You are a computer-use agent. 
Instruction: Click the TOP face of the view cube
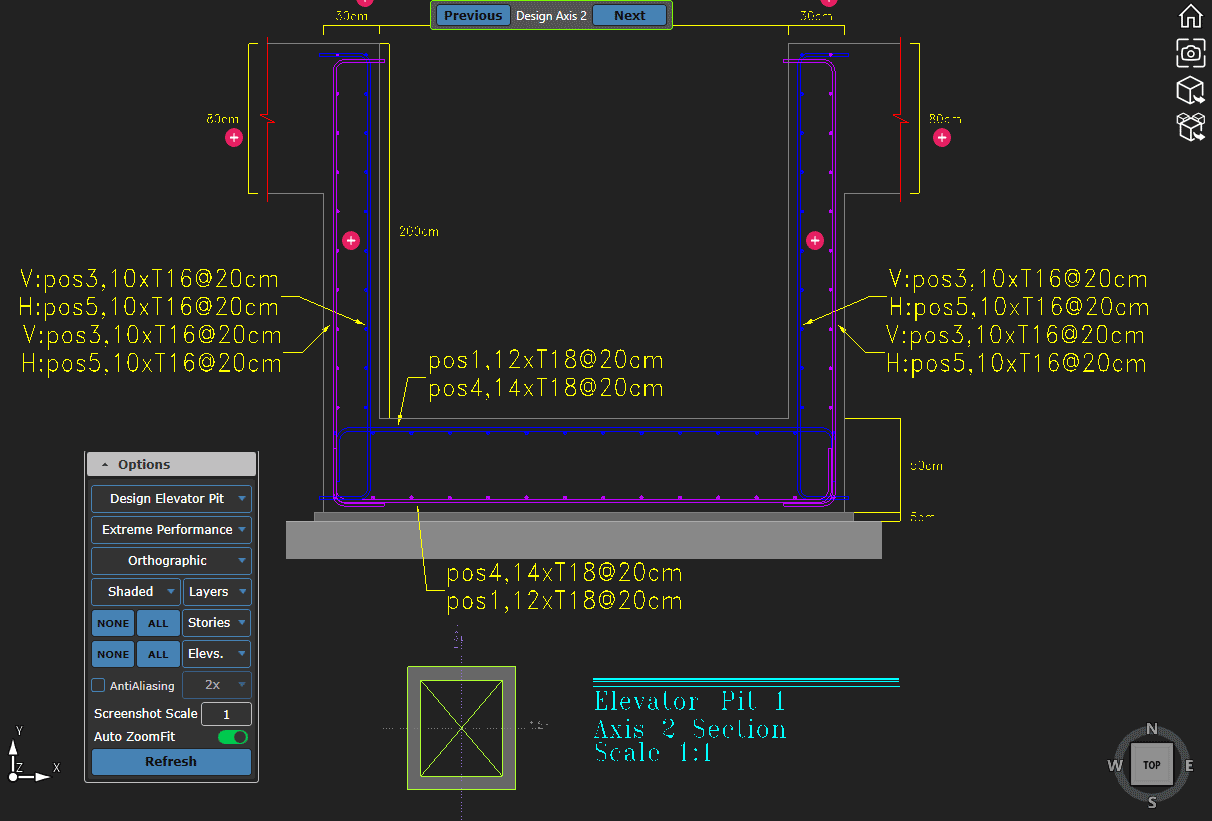click(1151, 765)
